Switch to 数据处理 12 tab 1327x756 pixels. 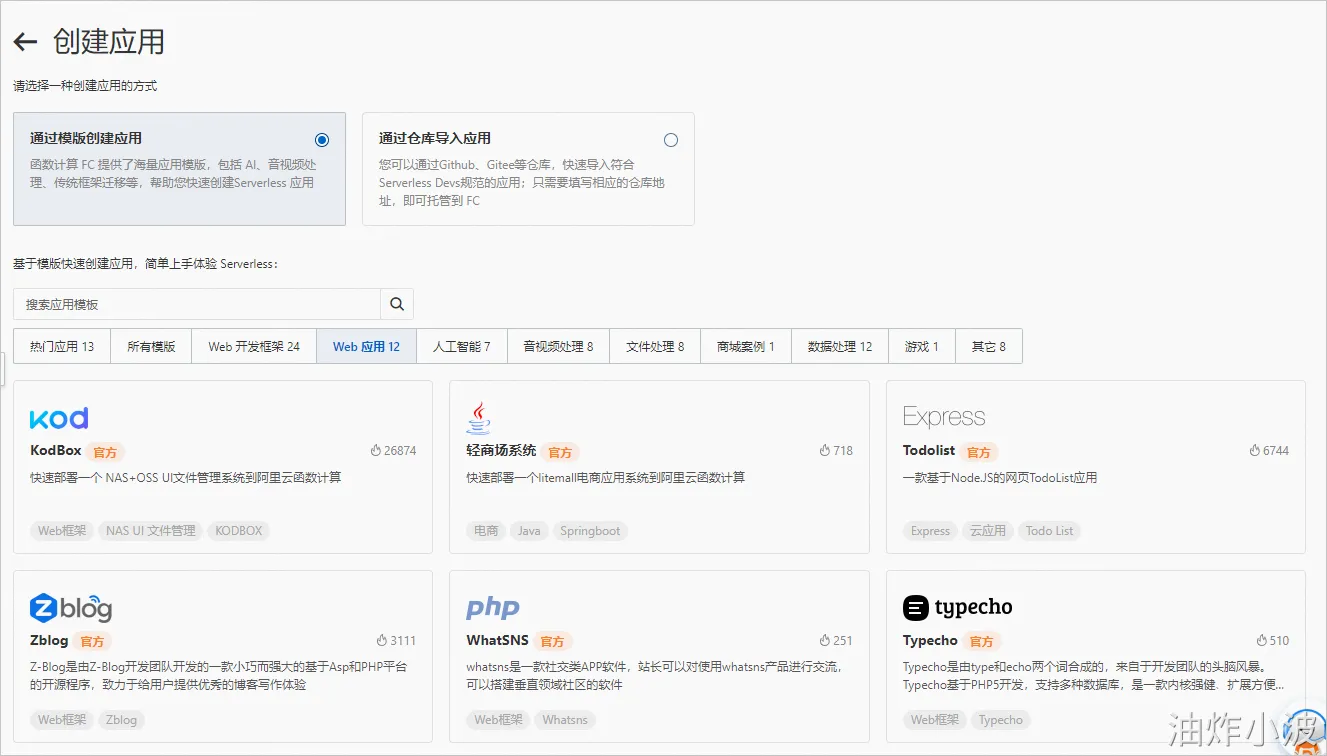840,347
